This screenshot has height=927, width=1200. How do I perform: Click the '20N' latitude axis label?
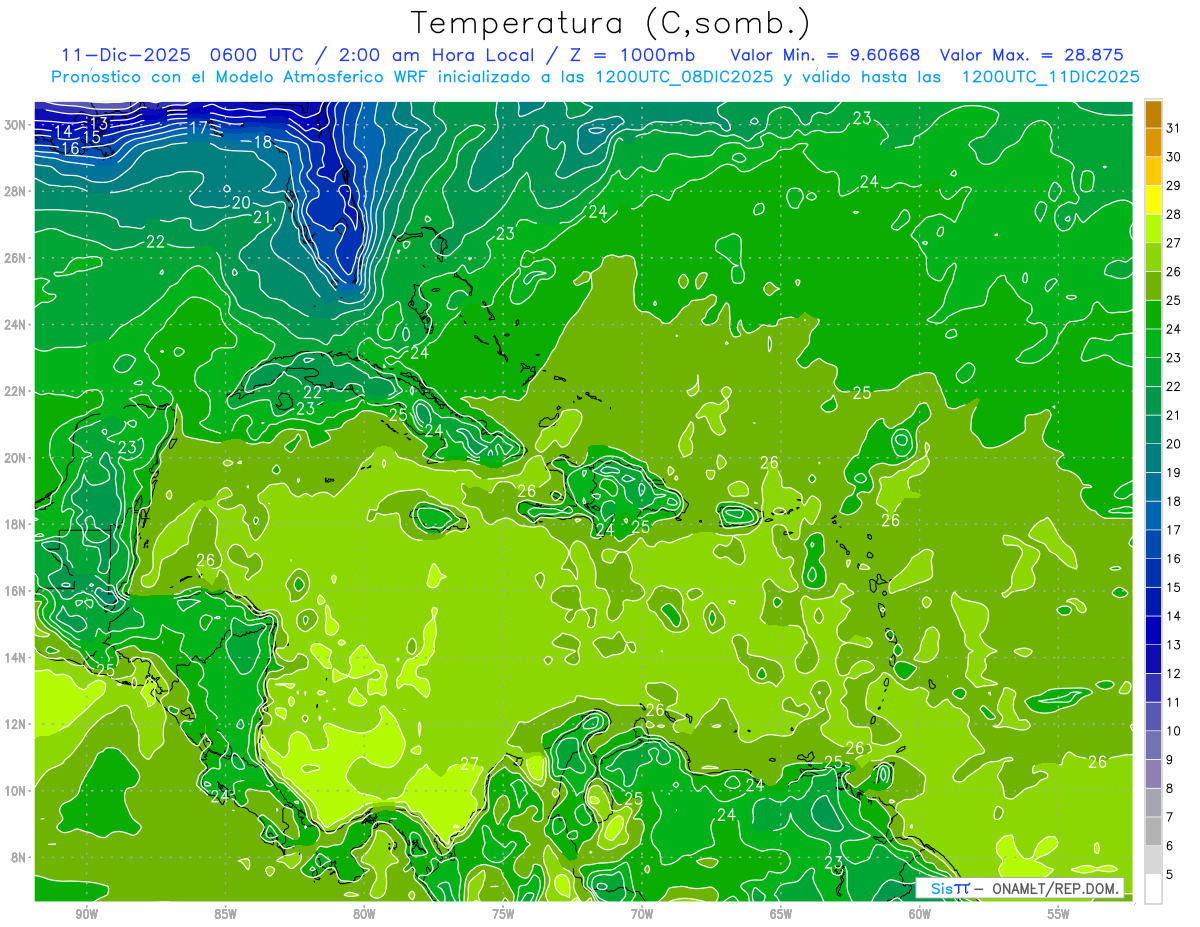point(16,458)
